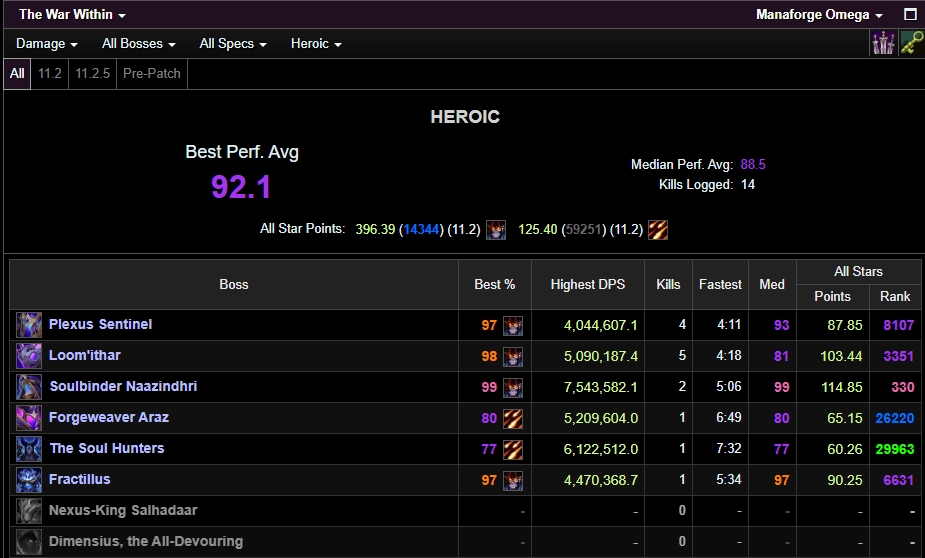This screenshot has height=558, width=925.
Task: Expand the All Bosses dropdown
Action: point(139,44)
